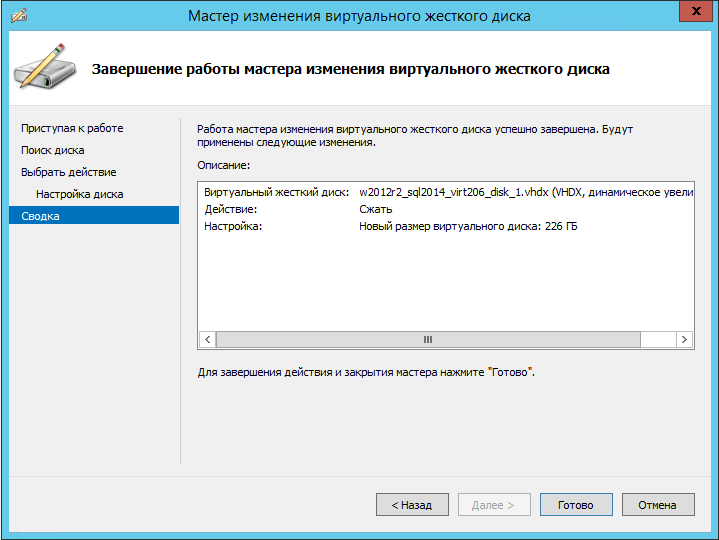Close the wizard with the X button
719x540 pixels.
click(x=695, y=11)
